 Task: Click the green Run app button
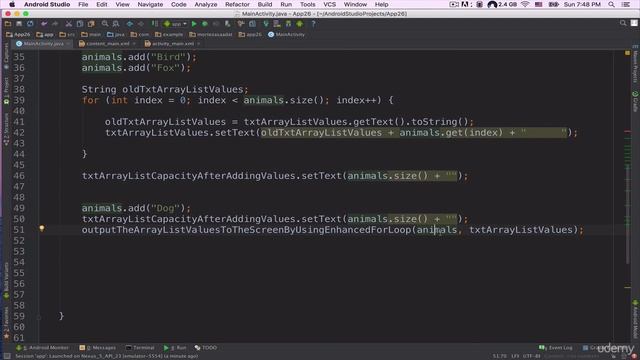tap(194, 24)
